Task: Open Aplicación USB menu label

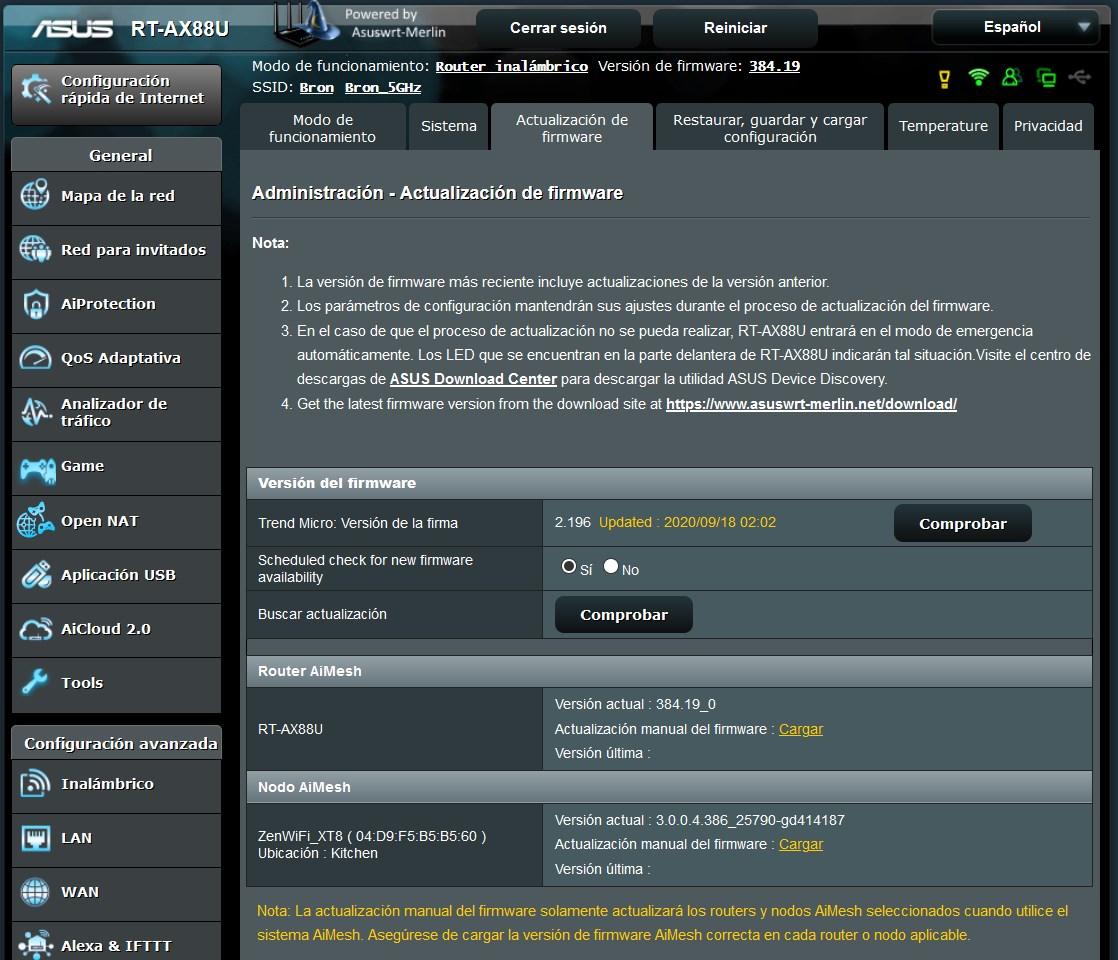Action: click(118, 575)
